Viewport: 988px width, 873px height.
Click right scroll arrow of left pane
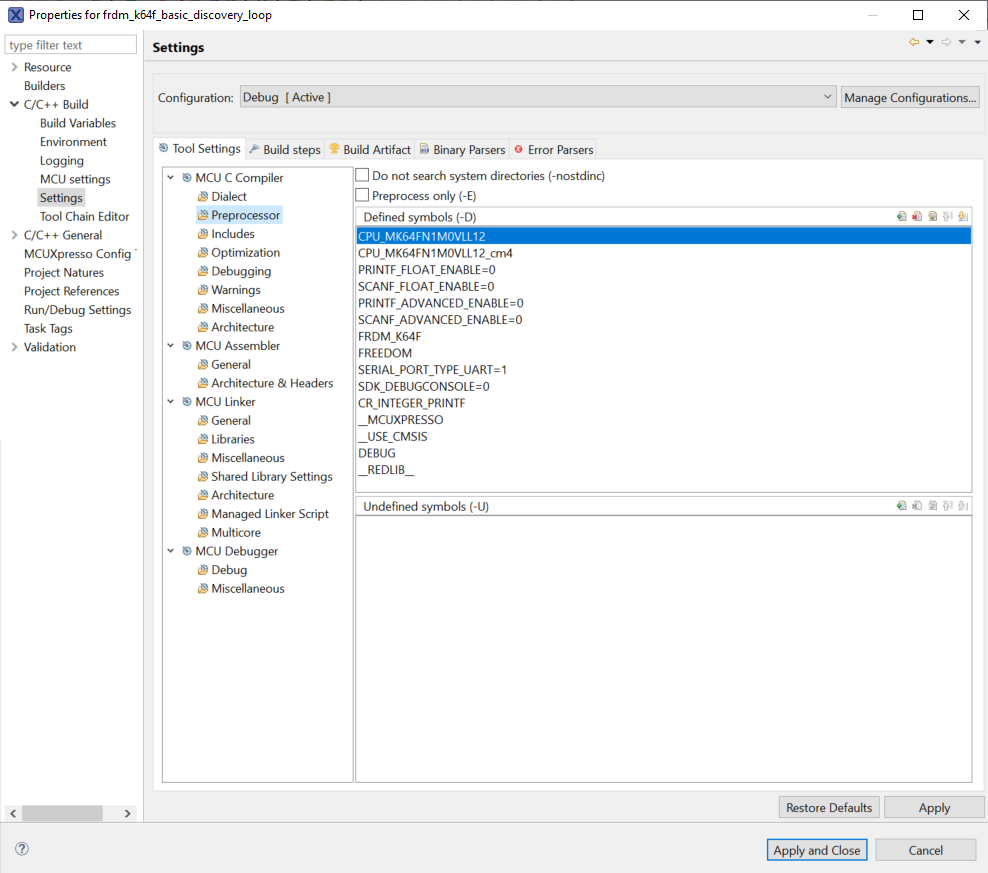pyautogui.click(x=127, y=813)
